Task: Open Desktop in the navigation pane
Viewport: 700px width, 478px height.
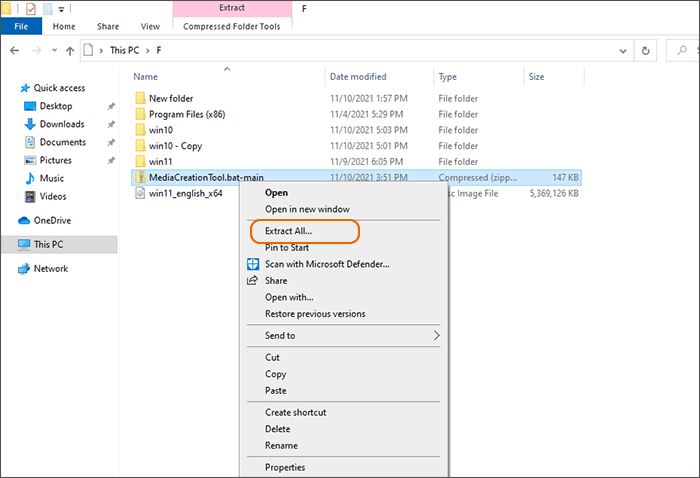Action: click(x=56, y=106)
